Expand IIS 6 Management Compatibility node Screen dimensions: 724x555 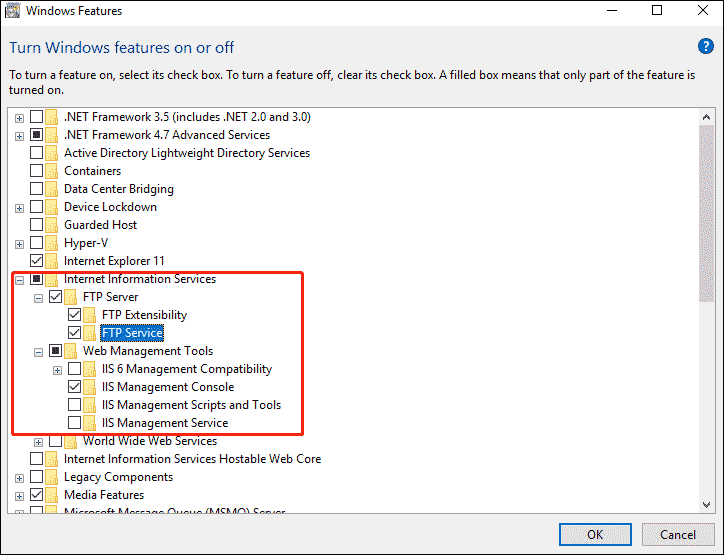click(x=57, y=370)
